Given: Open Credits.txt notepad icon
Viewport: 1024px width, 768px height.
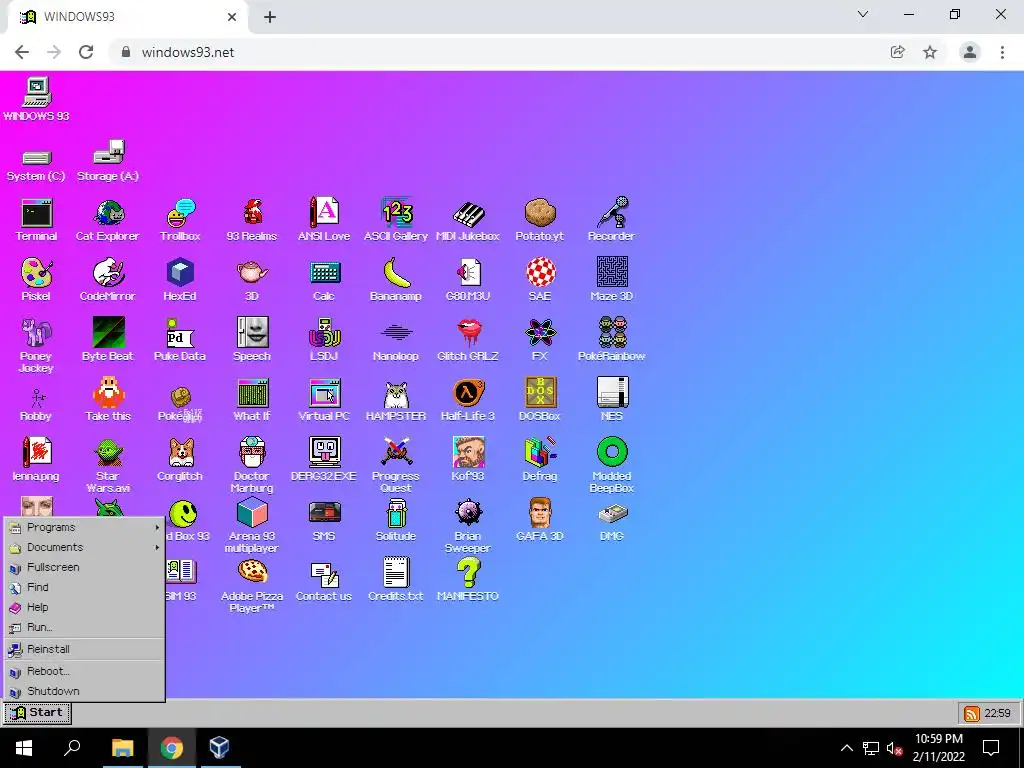Looking at the screenshot, I should [x=396, y=579].
